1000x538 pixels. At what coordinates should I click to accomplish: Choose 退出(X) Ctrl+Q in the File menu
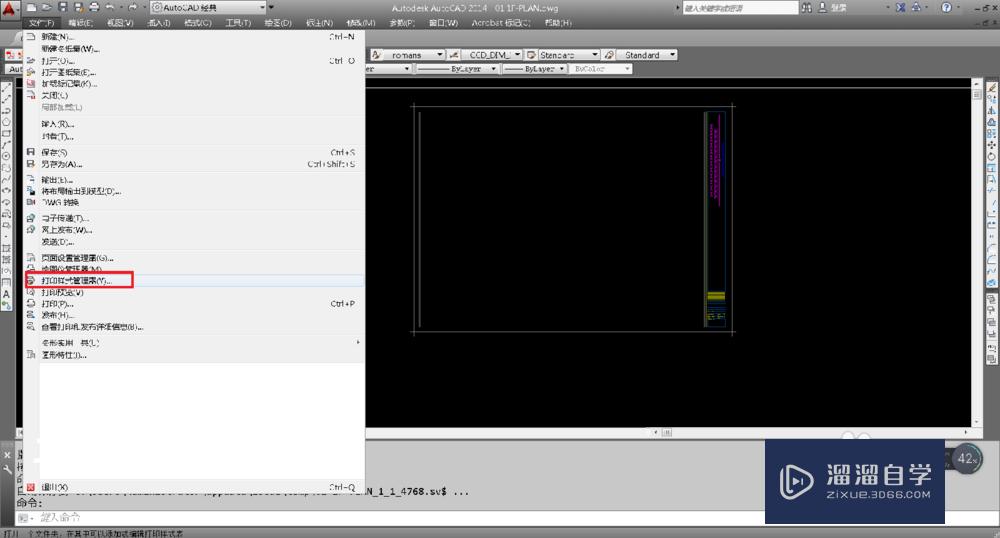pyautogui.click(x=195, y=488)
